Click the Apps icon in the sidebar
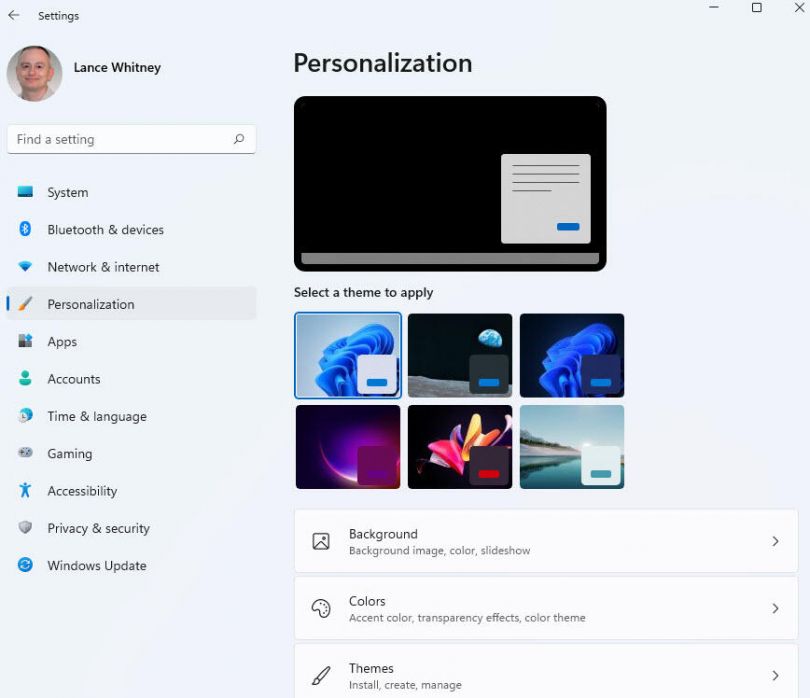The height and width of the screenshot is (698, 810). click(x=24, y=341)
